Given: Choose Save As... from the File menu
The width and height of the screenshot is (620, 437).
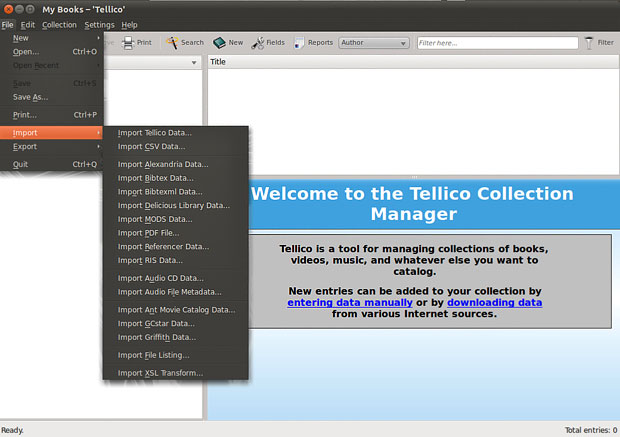Looking at the screenshot, I should [51, 97].
